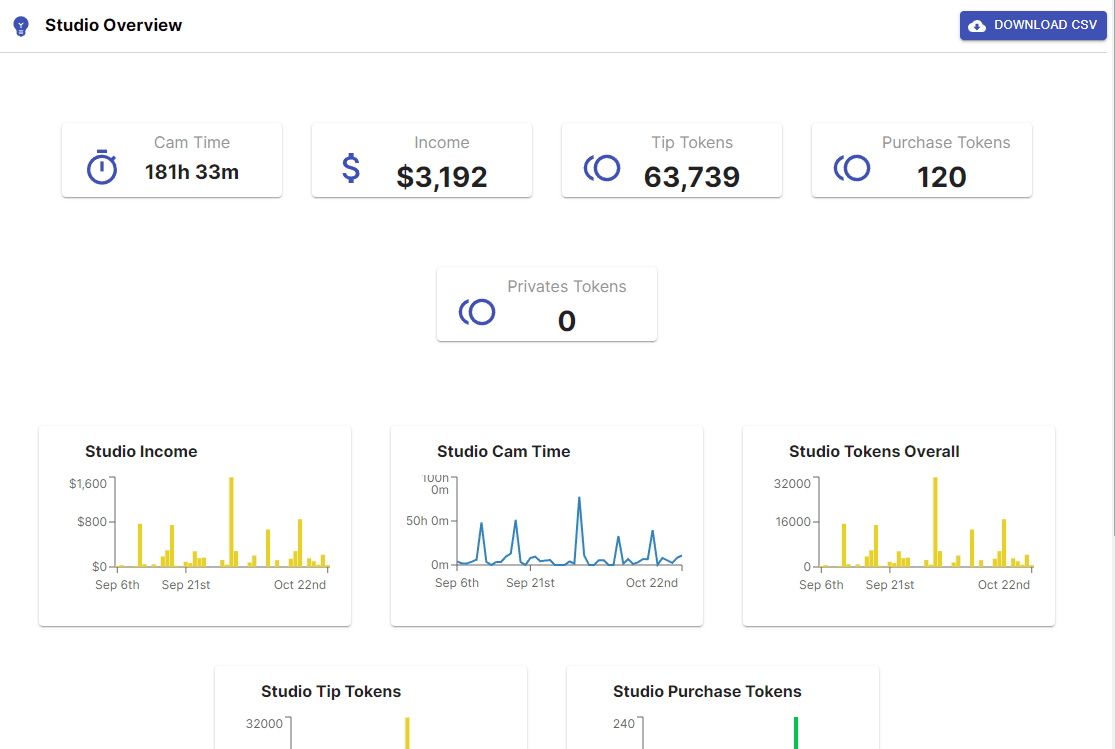
Task: Click the Privates Tokens value 0
Action: point(567,321)
